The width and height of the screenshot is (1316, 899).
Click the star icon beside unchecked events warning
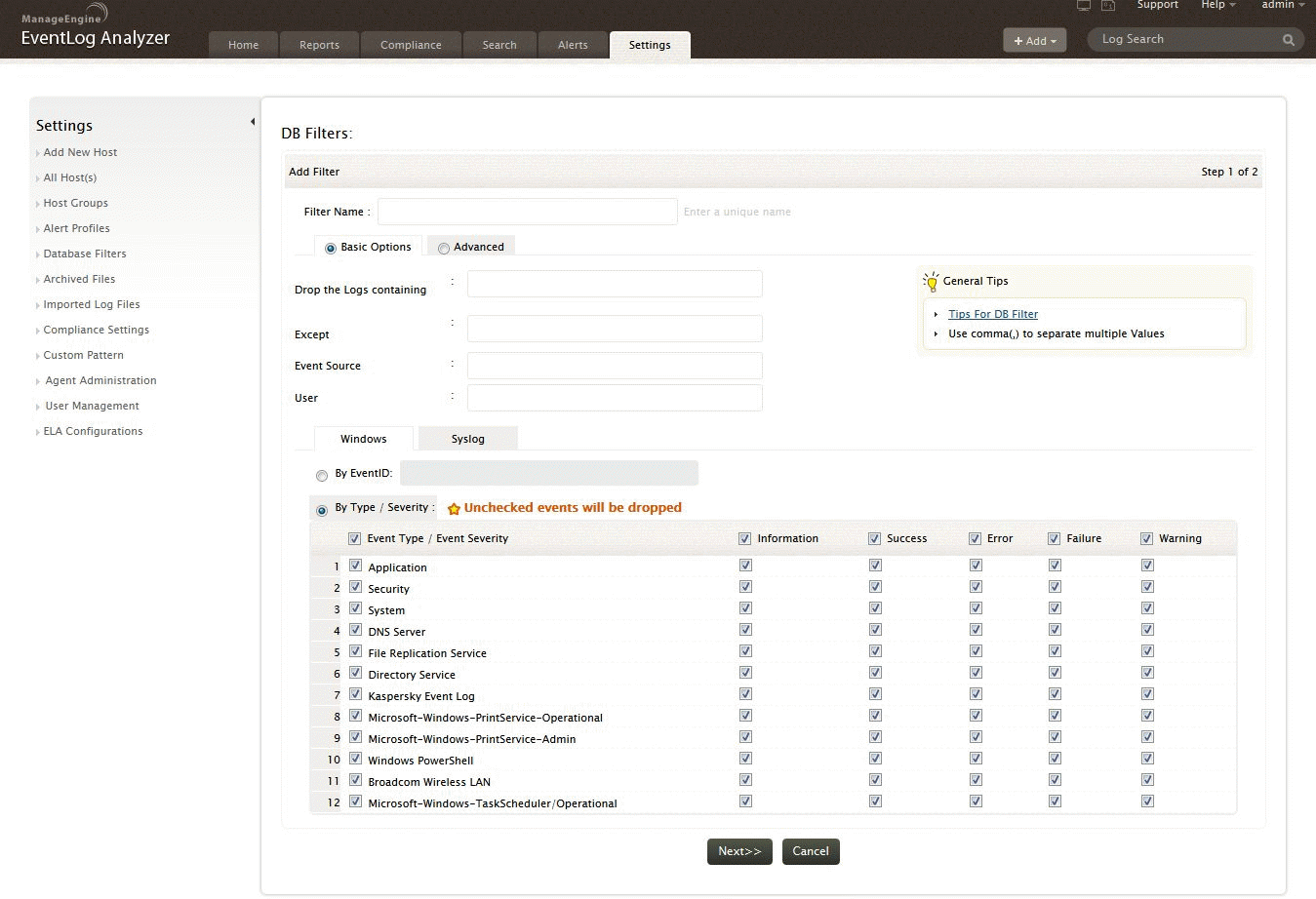(x=454, y=509)
